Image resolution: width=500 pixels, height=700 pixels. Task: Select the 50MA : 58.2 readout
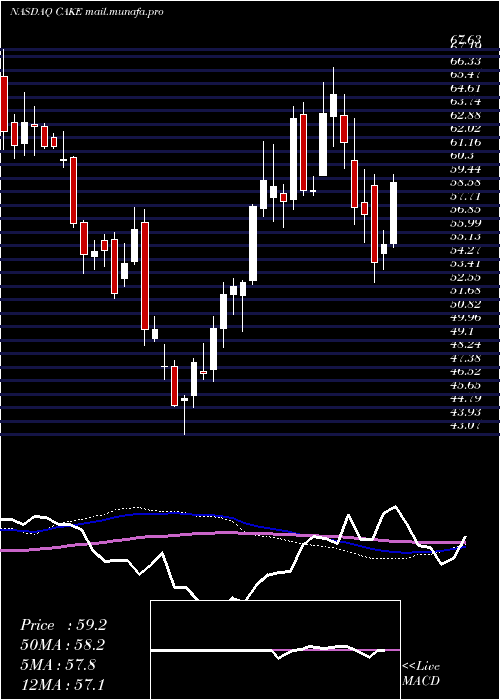click(x=63, y=645)
